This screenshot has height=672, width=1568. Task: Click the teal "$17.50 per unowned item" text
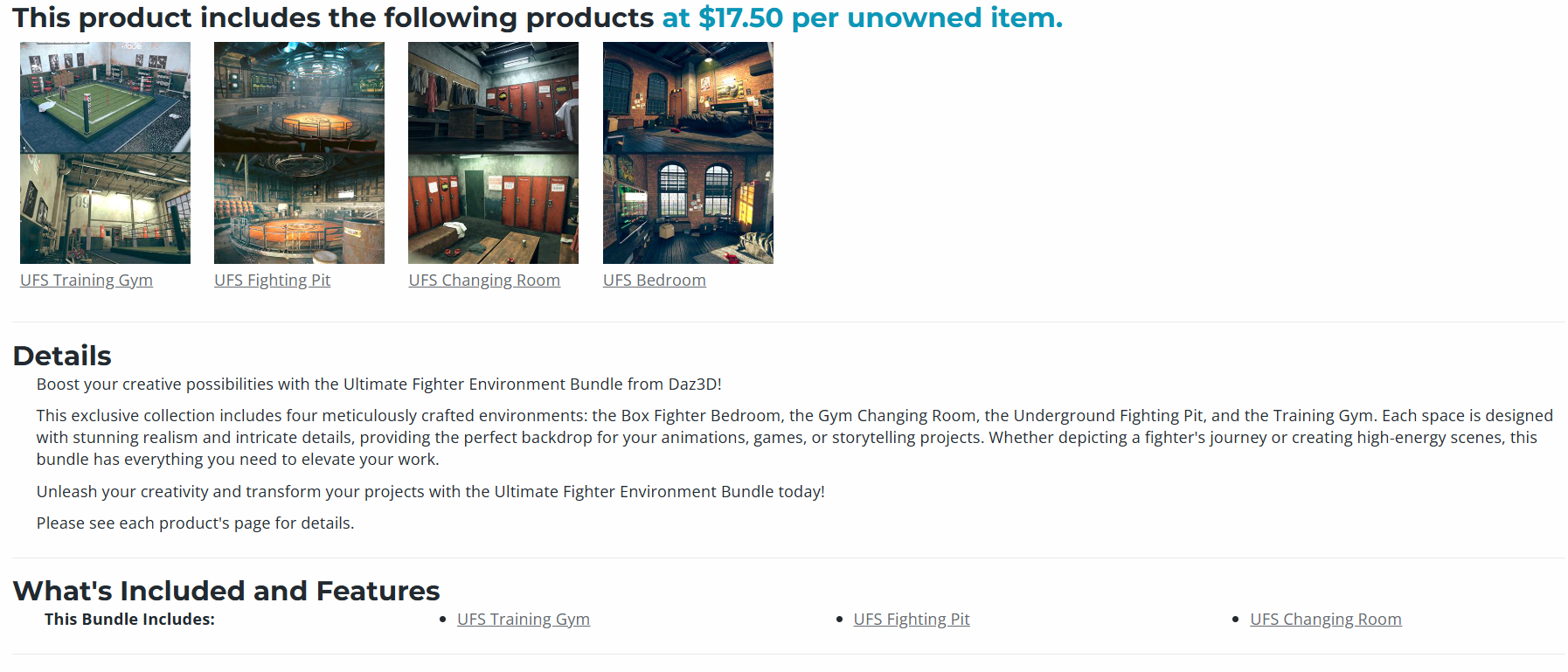point(862,17)
